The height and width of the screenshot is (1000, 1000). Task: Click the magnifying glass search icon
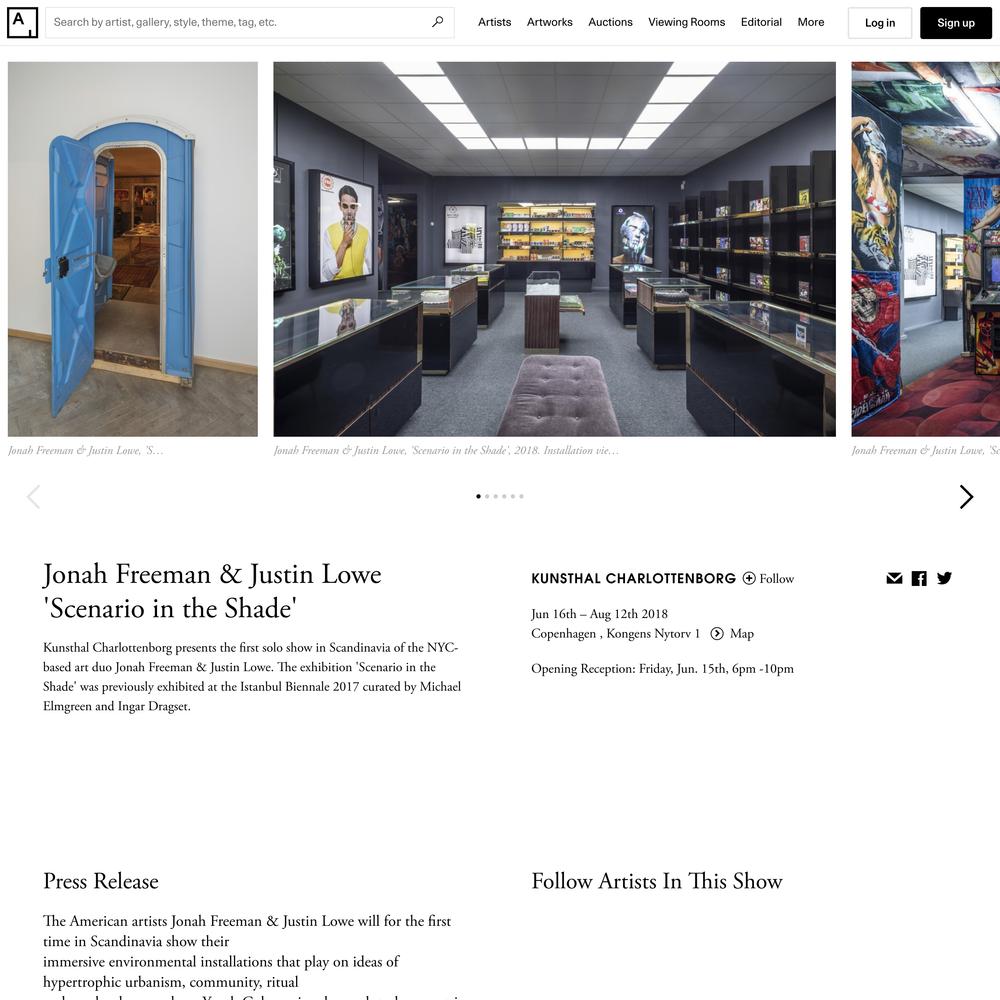tap(438, 22)
